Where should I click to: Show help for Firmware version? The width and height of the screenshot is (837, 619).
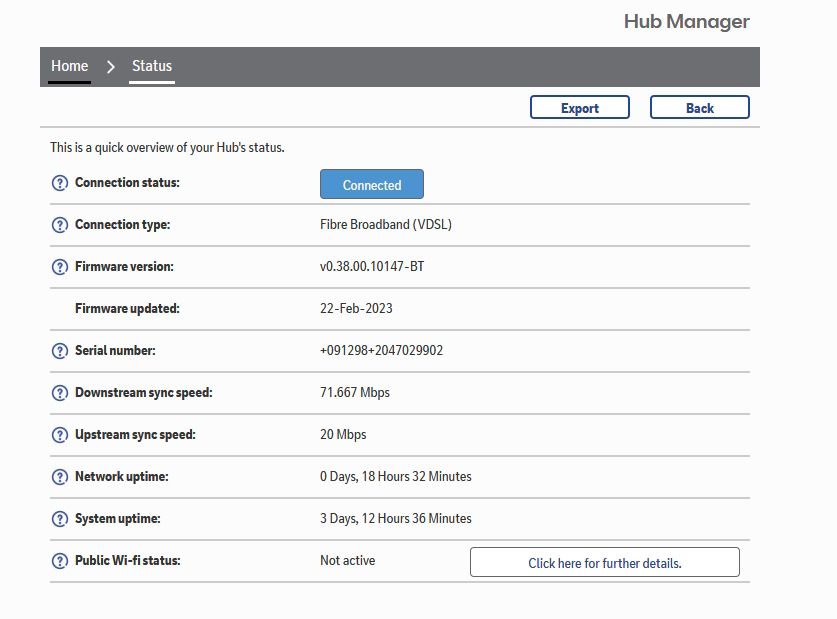pos(59,267)
